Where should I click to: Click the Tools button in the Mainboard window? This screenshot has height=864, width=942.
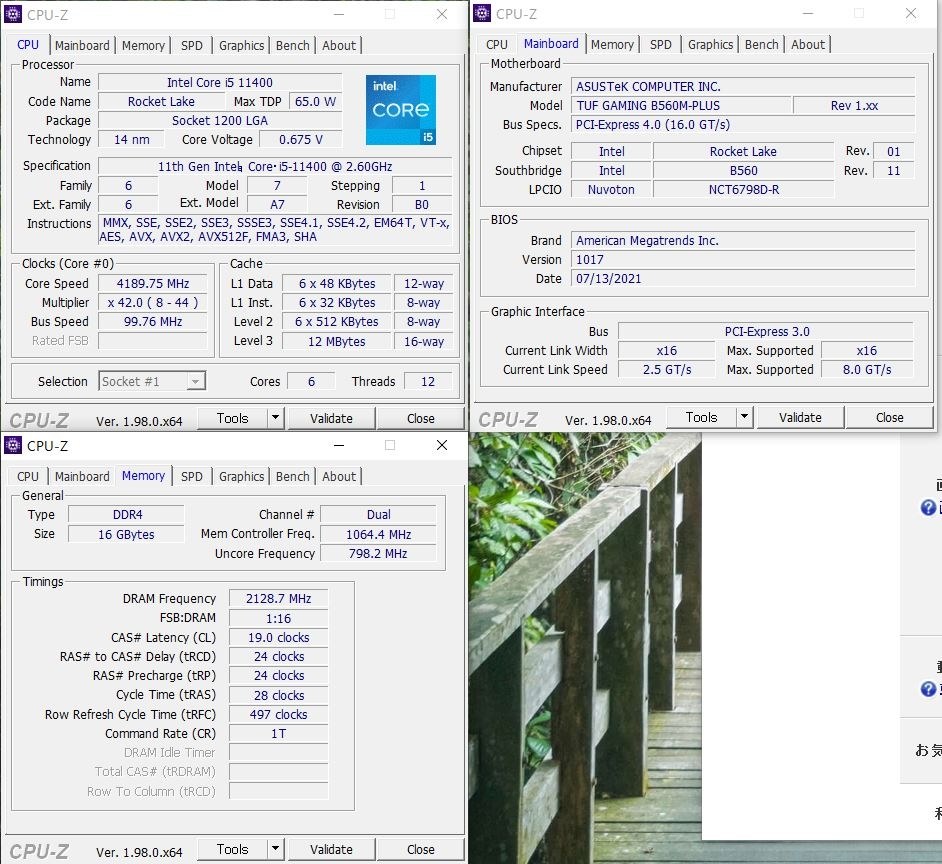702,417
